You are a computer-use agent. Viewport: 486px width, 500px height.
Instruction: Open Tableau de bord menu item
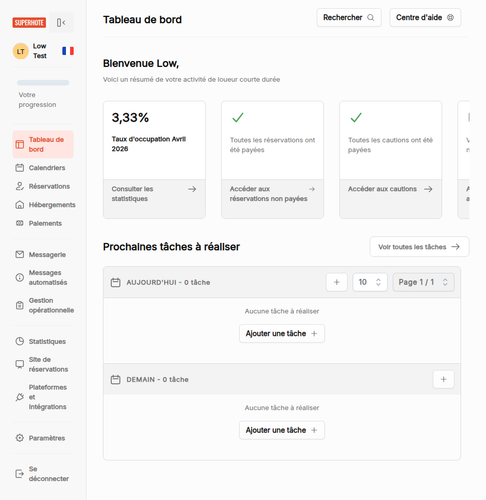[43, 144]
